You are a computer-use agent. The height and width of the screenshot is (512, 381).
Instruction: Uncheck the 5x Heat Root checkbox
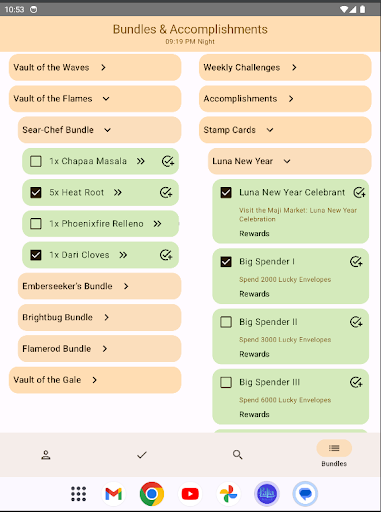tap(36, 192)
